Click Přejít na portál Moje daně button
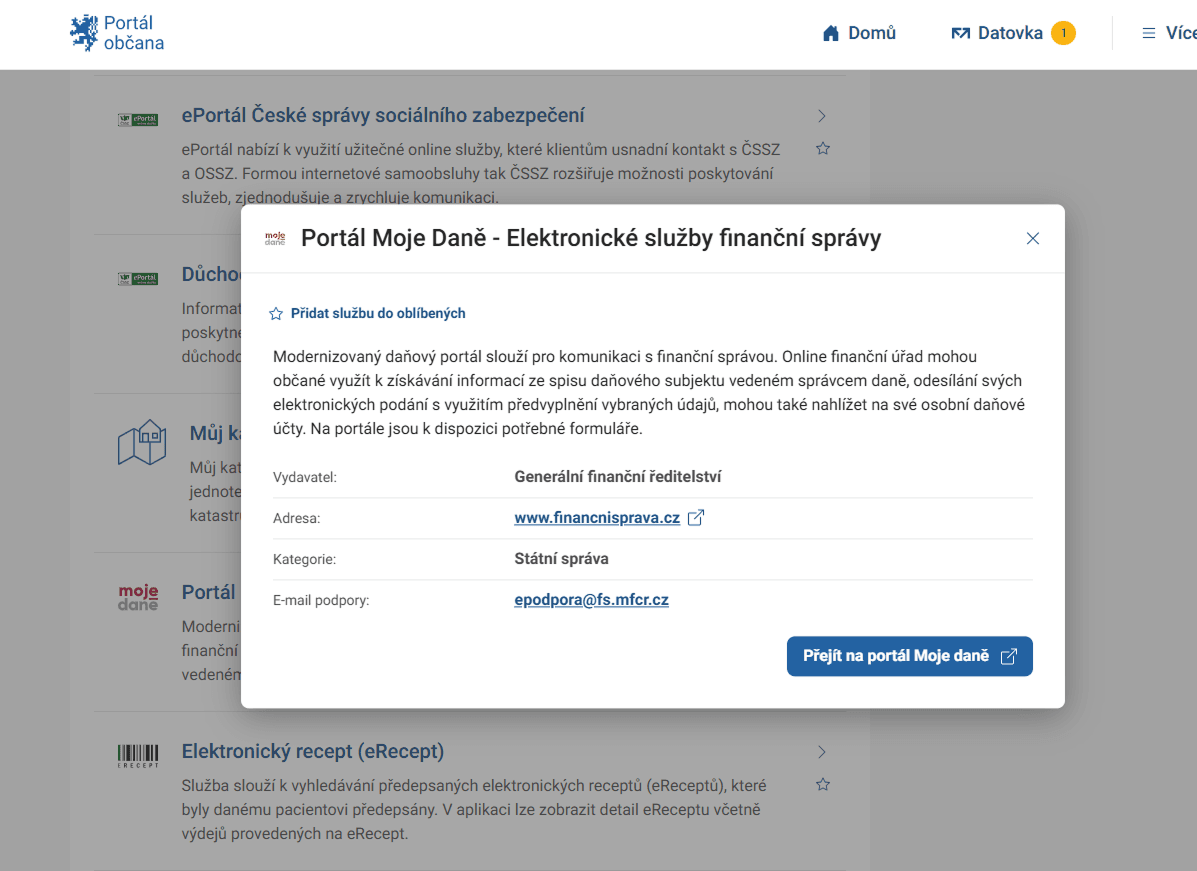Viewport: 1197px width, 871px height. (x=909, y=656)
